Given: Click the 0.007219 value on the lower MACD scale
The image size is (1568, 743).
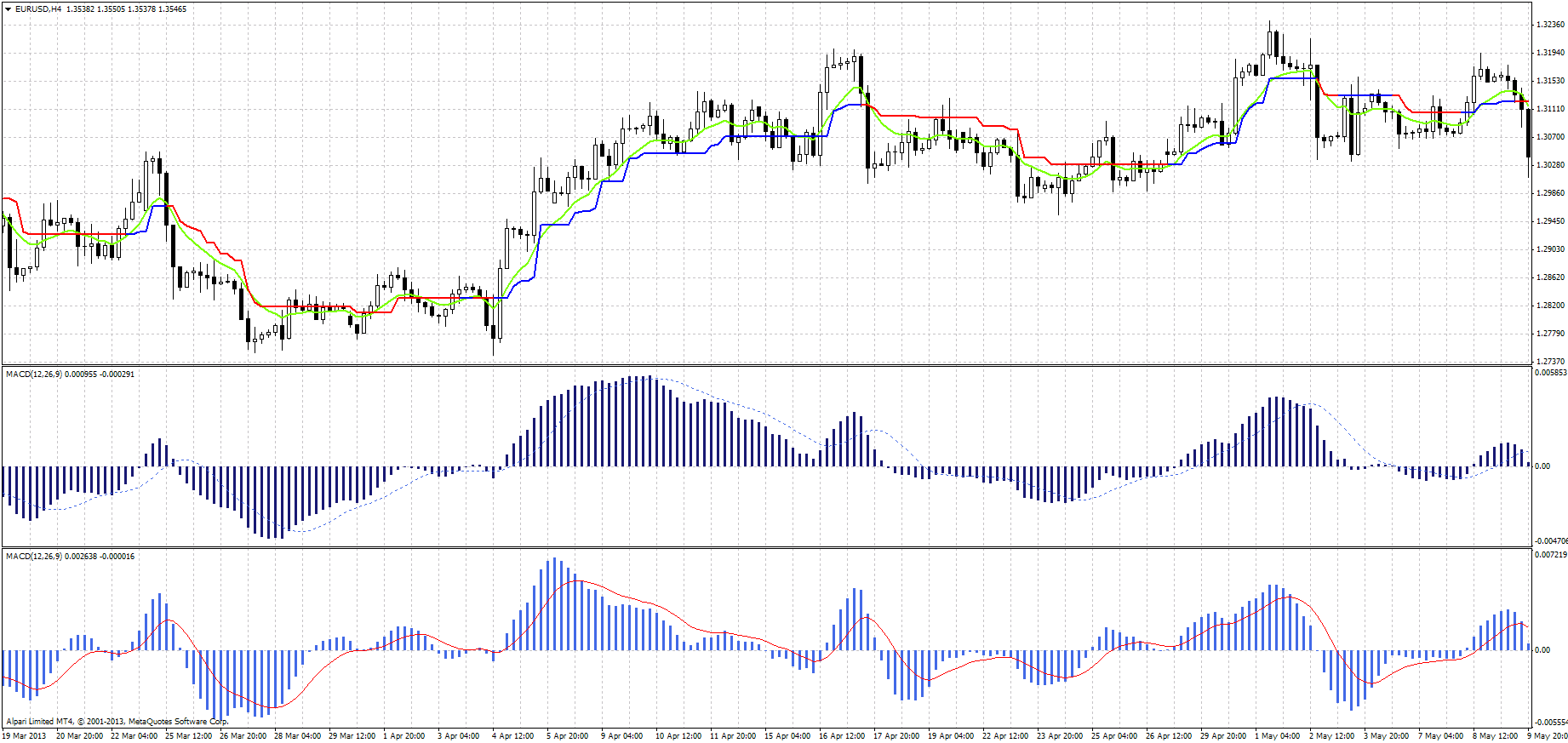Looking at the screenshot, I should coord(1551,555).
